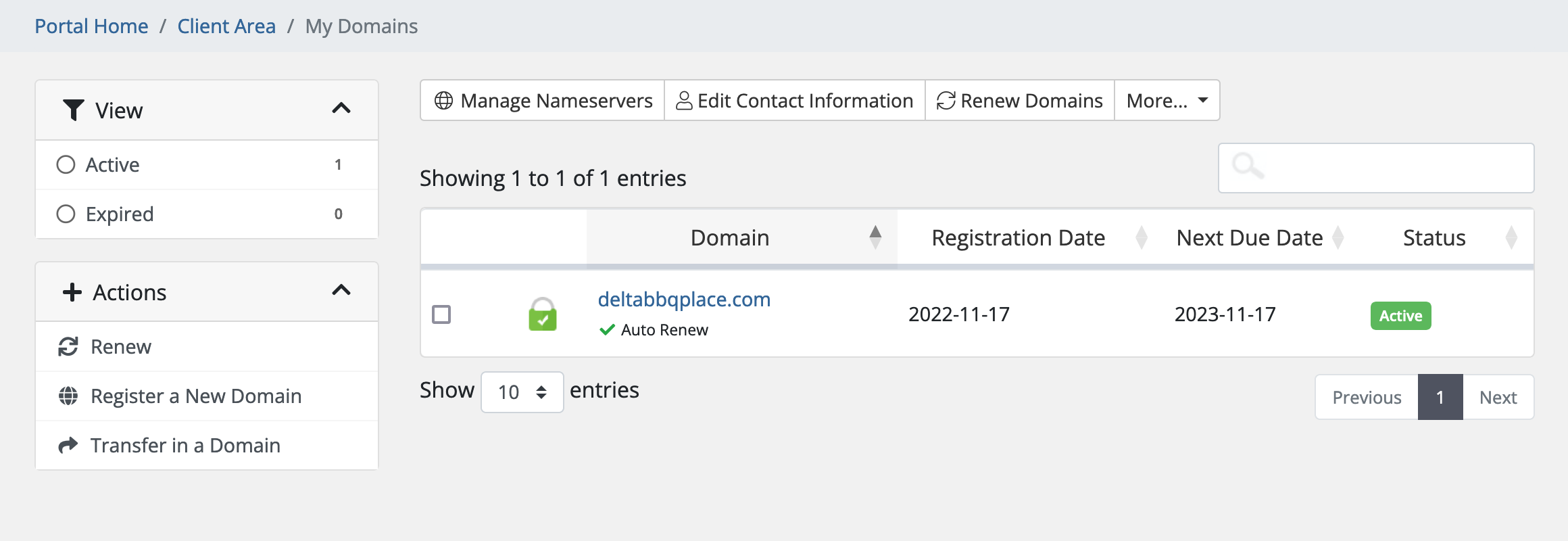Click the Next Due Date header text
The height and width of the screenshot is (541, 1568).
click(x=1249, y=237)
